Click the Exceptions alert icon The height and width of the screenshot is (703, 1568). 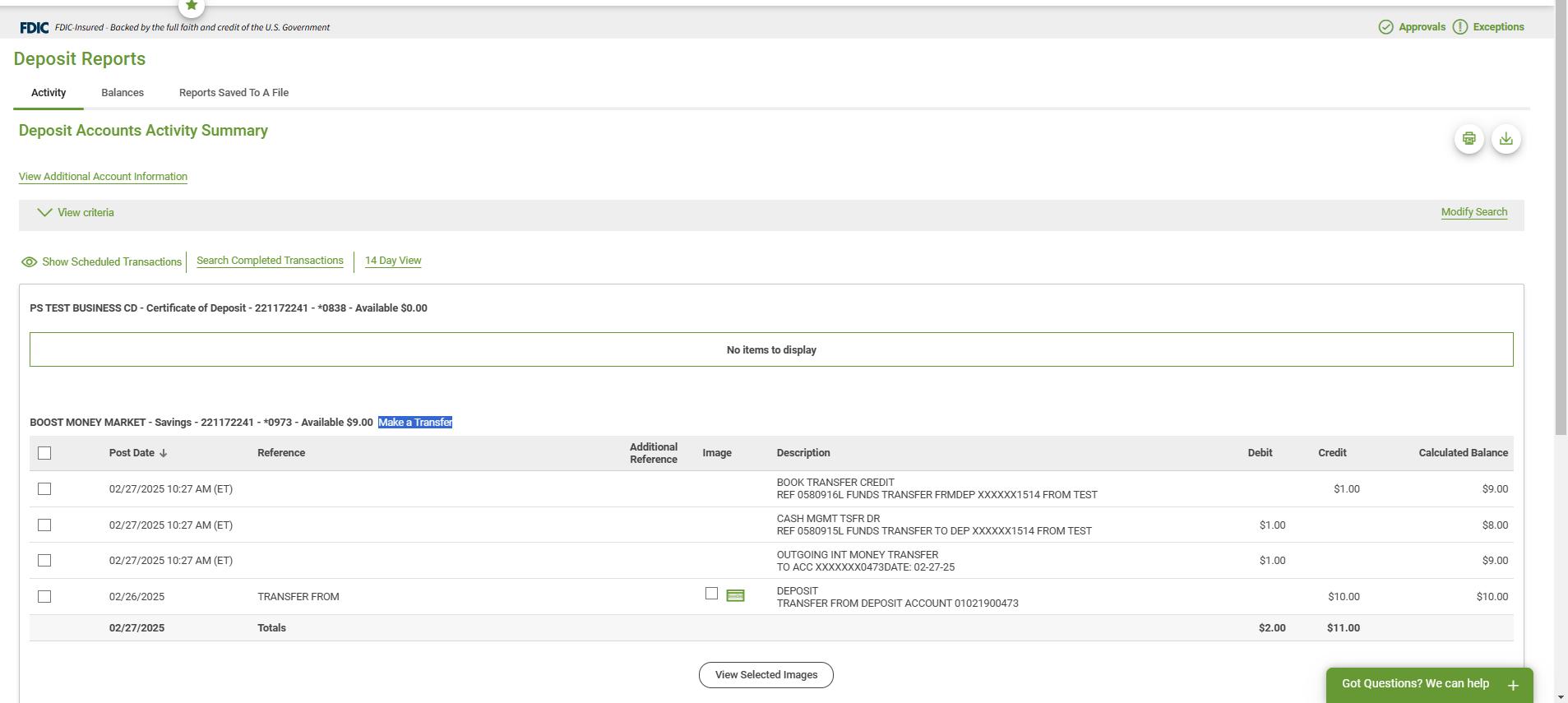[1459, 27]
